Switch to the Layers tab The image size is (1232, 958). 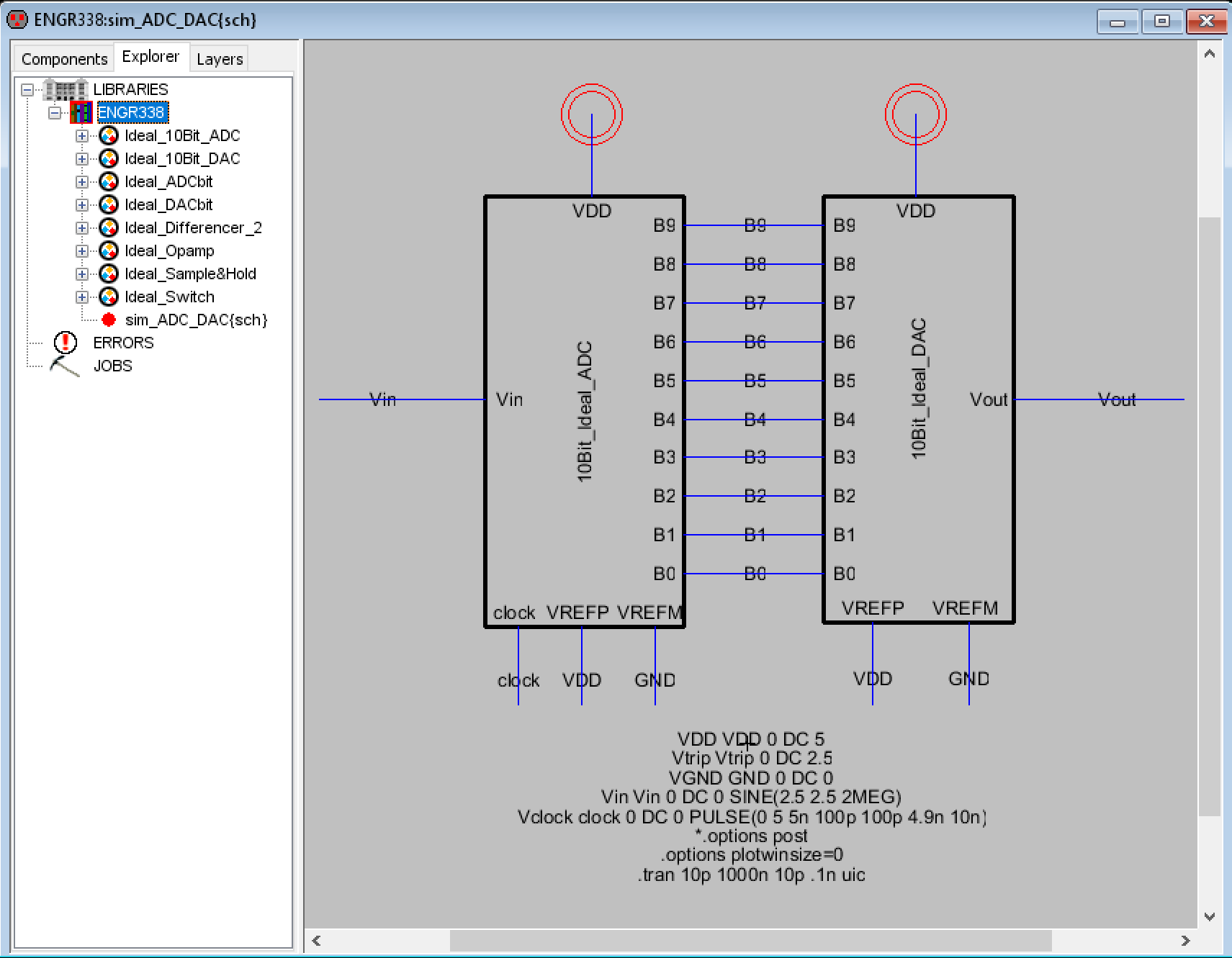[219, 59]
